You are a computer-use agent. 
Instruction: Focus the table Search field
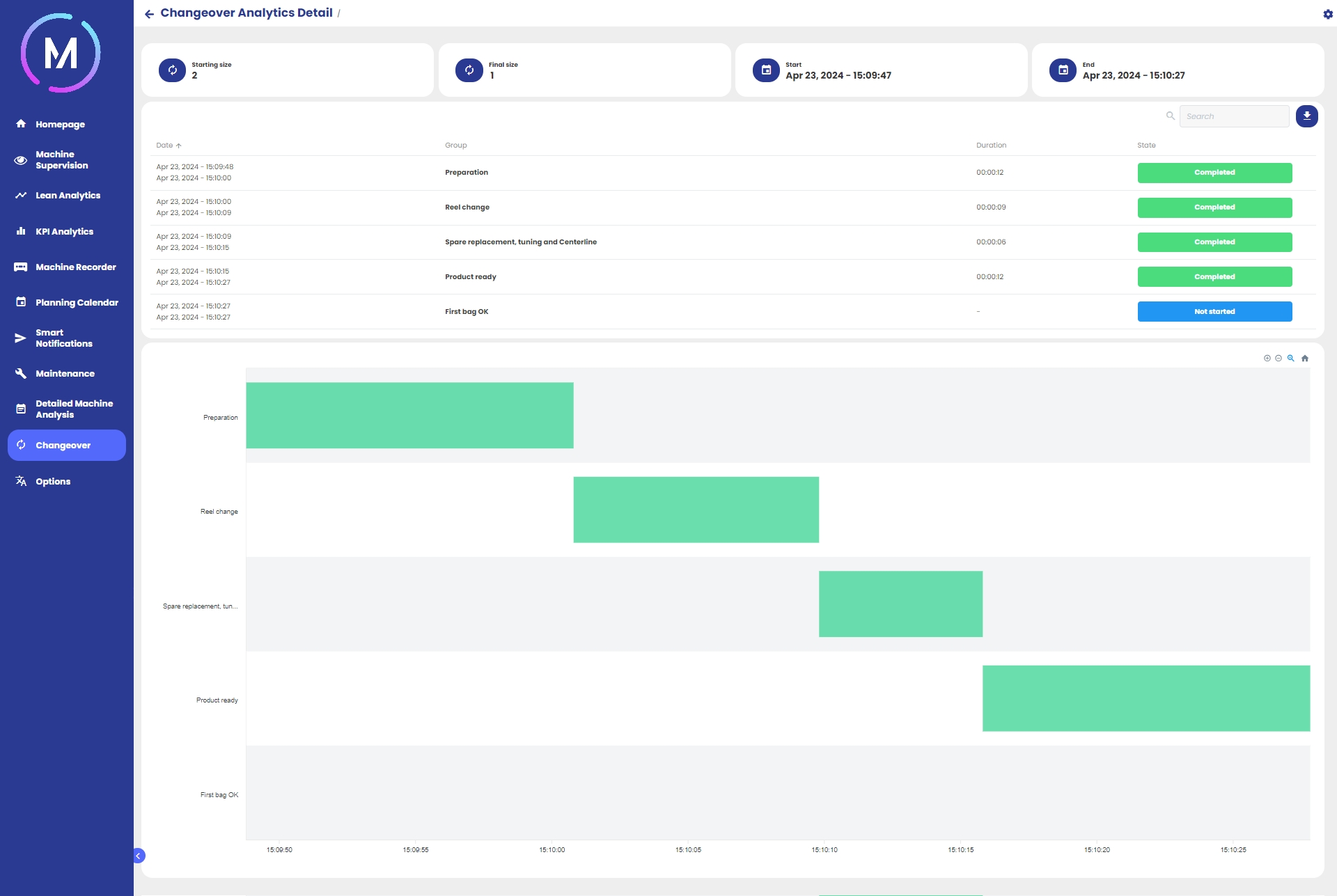[1234, 116]
